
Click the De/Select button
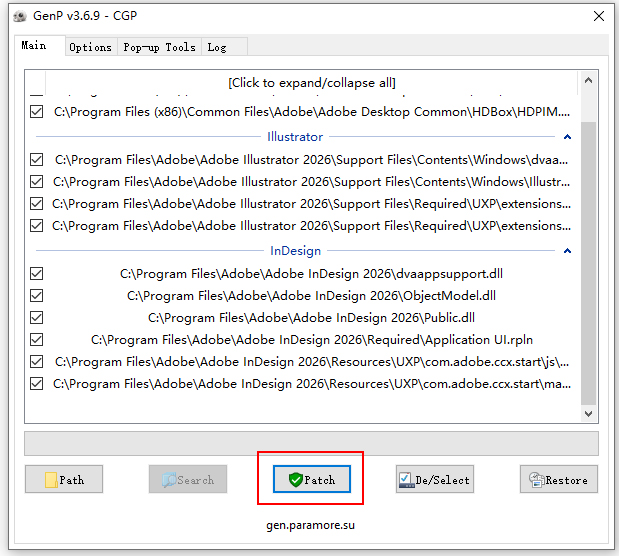click(435, 479)
